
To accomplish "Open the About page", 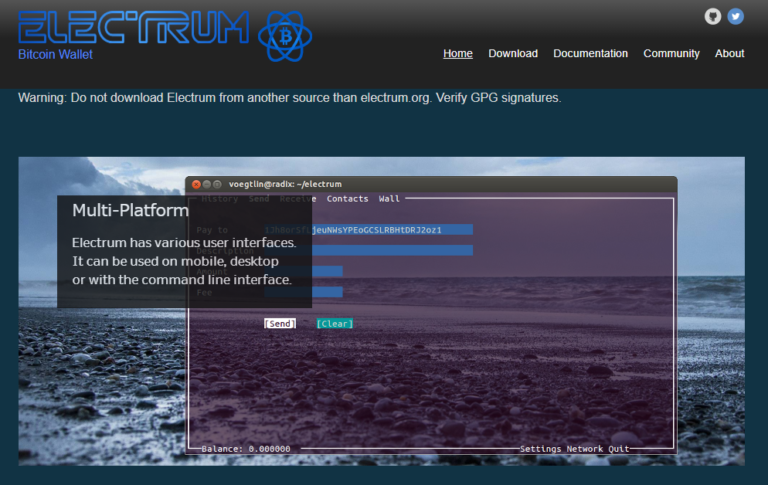I will (730, 54).
